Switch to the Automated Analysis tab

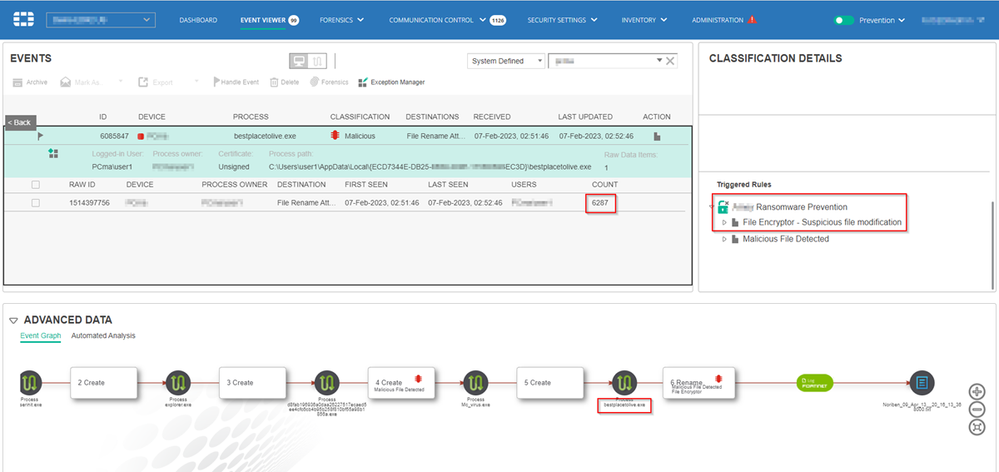coord(102,336)
